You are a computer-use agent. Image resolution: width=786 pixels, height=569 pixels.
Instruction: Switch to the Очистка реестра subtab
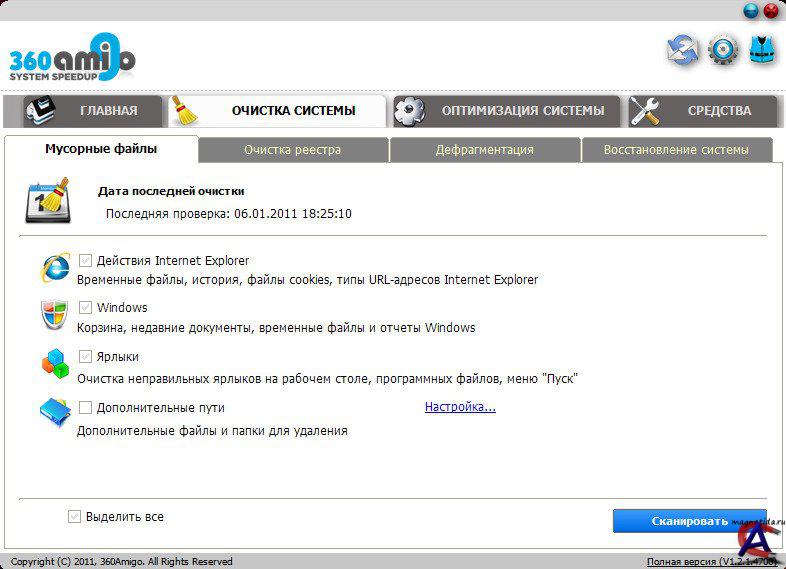[292, 150]
